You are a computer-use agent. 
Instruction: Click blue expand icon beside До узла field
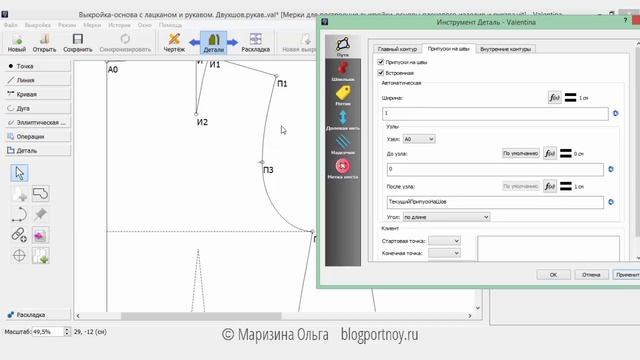(611, 169)
